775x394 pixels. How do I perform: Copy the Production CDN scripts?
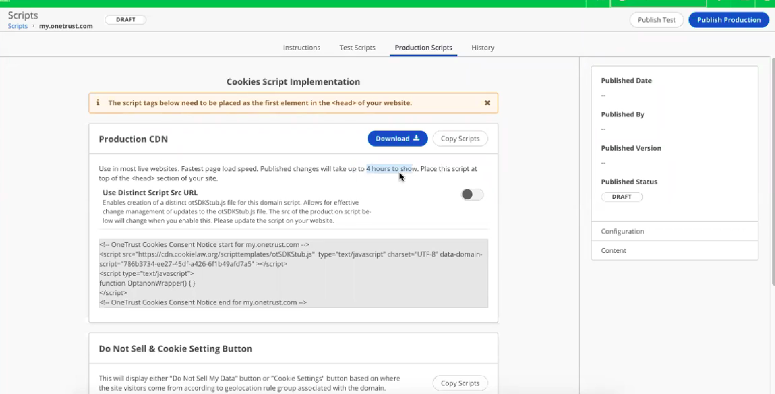point(460,138)
